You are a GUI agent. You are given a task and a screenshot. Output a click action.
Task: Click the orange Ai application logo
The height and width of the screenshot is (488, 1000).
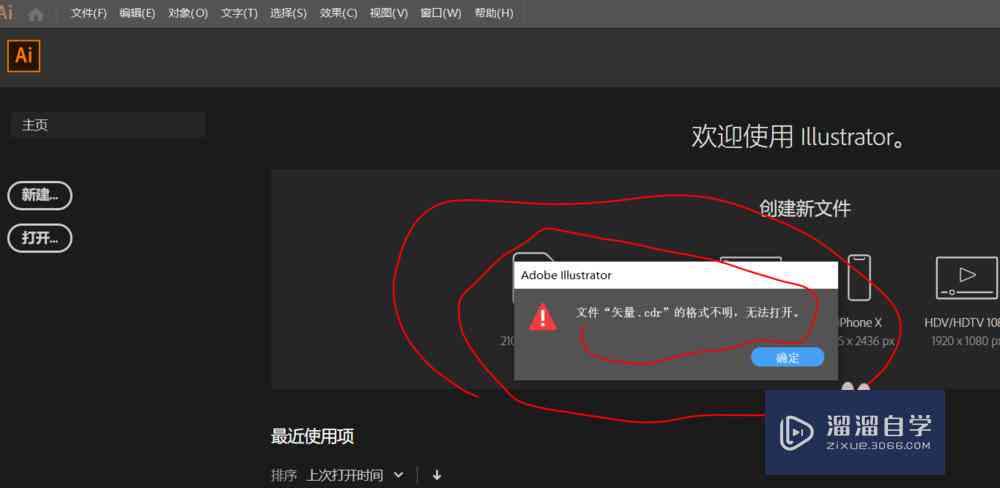(24, 56)
